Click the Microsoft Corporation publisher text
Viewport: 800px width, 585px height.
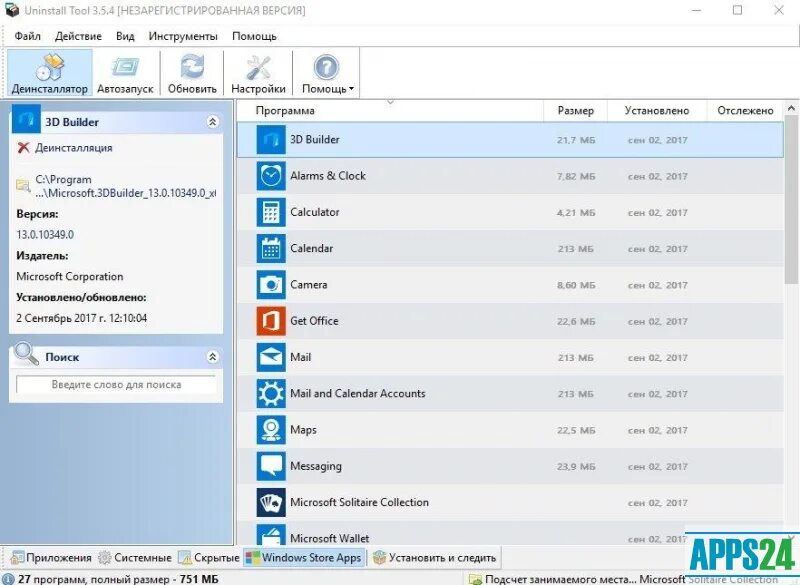coord(69,276)
